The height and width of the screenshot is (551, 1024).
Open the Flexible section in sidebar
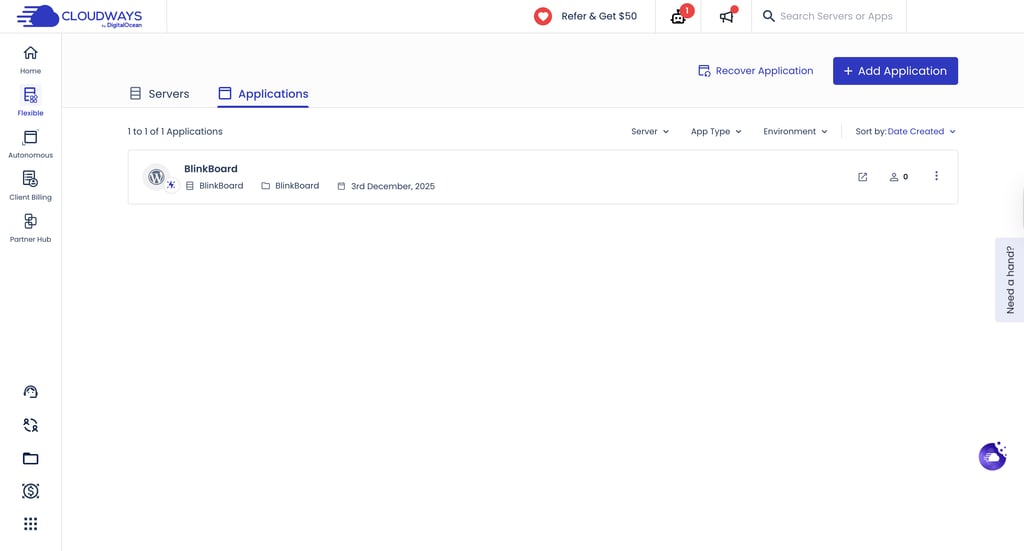[x=30, y=101]
